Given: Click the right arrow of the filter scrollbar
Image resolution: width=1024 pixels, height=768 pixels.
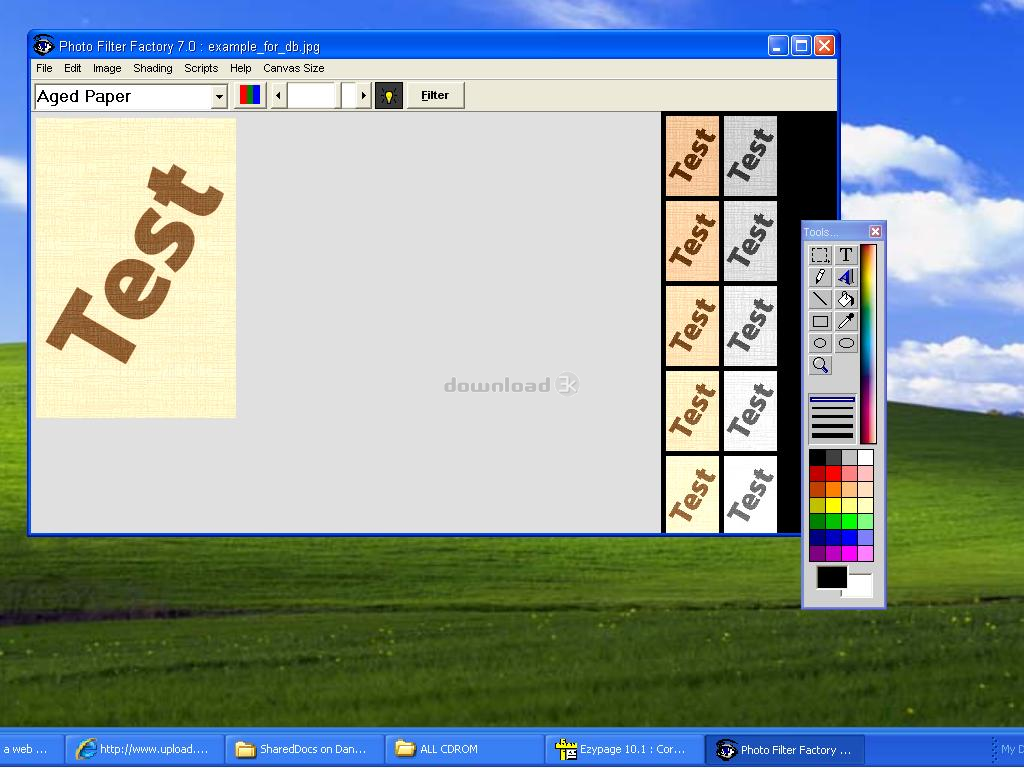Looking at the screenshot, I should coord(363,96).
